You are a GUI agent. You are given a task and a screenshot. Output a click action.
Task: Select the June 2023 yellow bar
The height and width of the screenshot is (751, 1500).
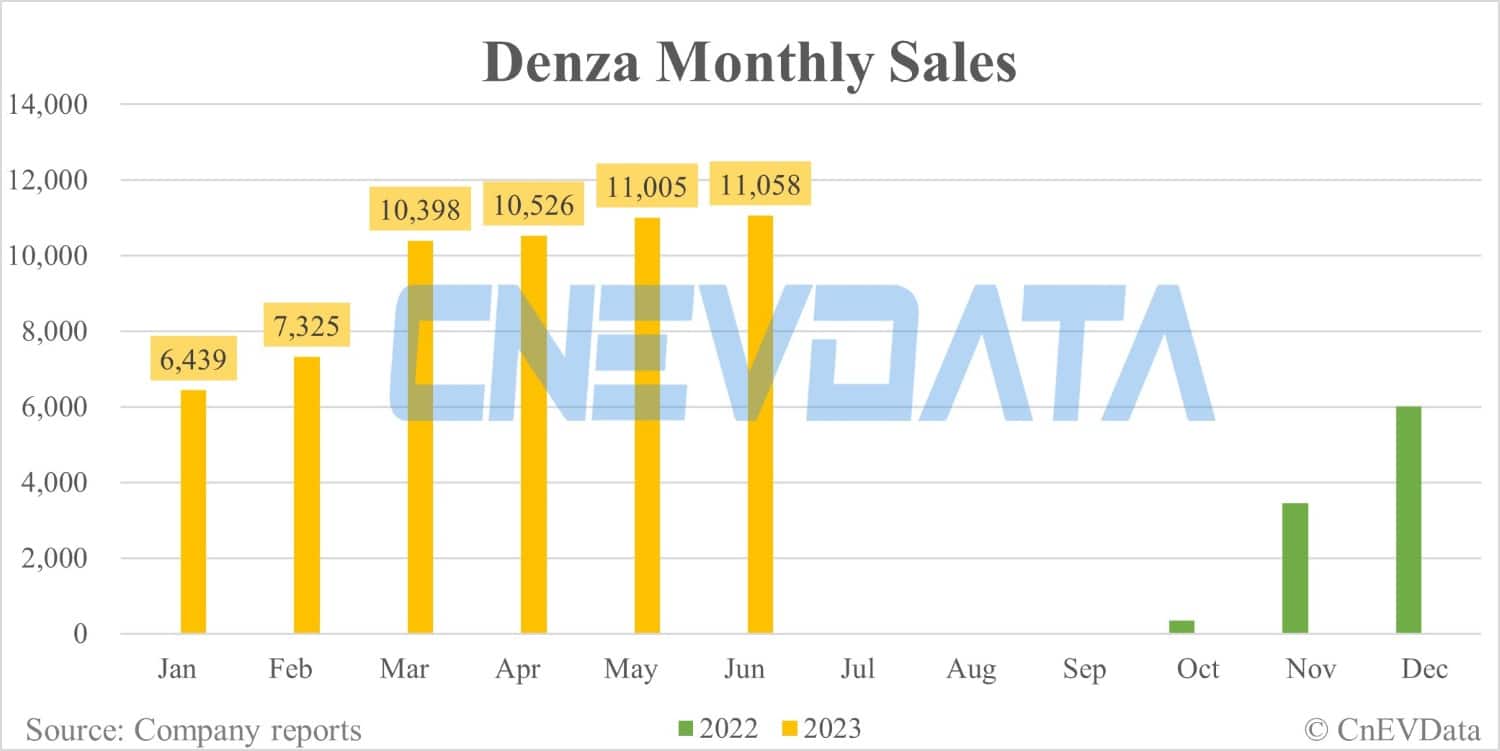760,424
